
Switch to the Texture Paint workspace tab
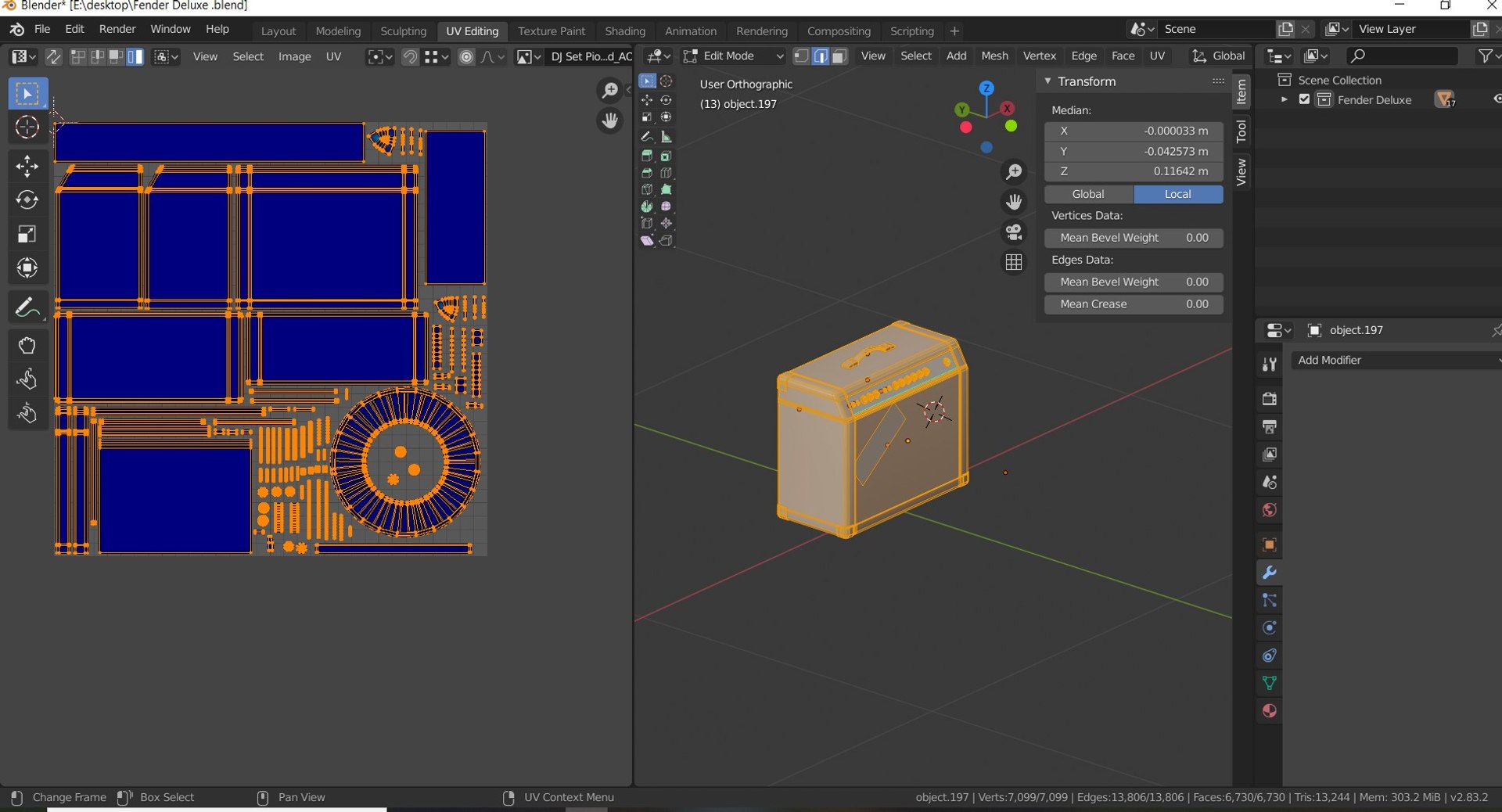551,31
